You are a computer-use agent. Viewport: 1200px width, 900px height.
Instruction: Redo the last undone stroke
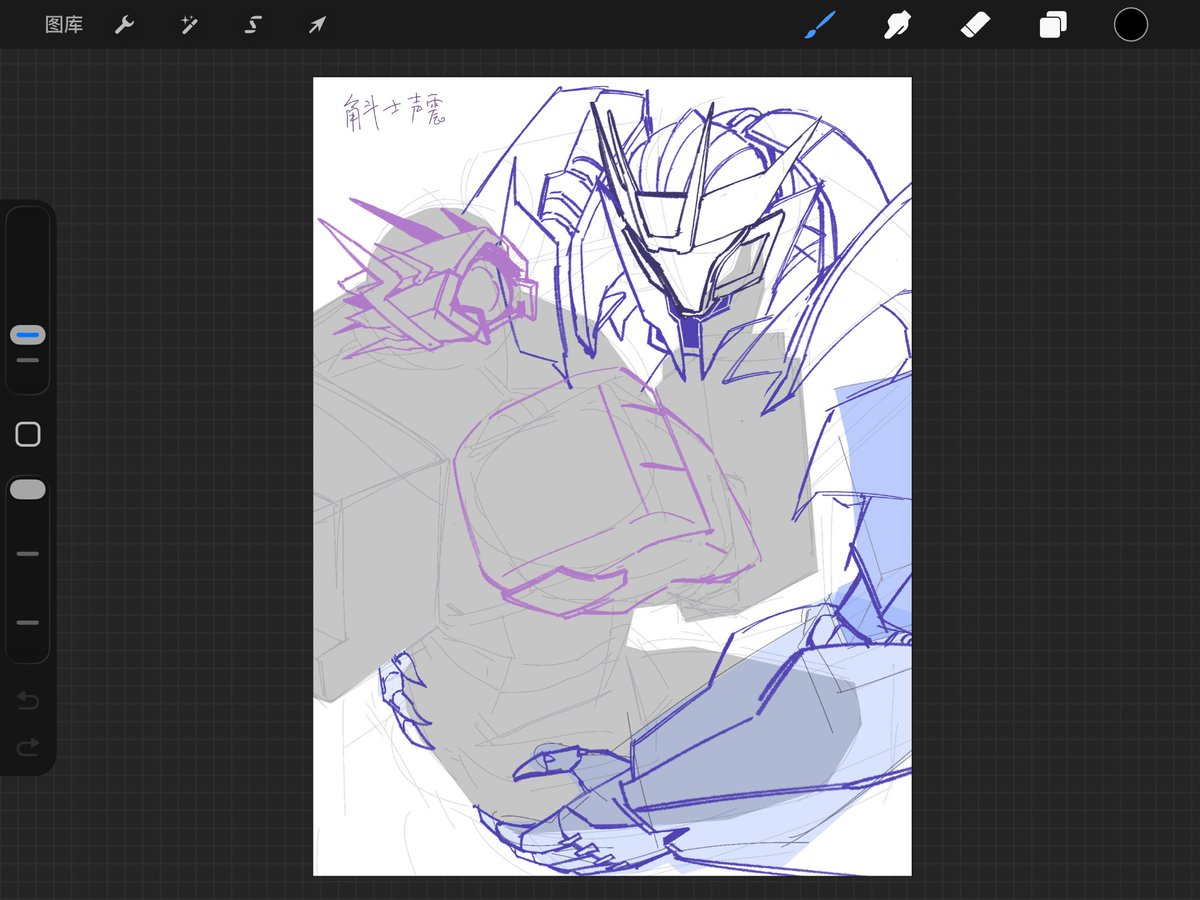coord(28,746)
